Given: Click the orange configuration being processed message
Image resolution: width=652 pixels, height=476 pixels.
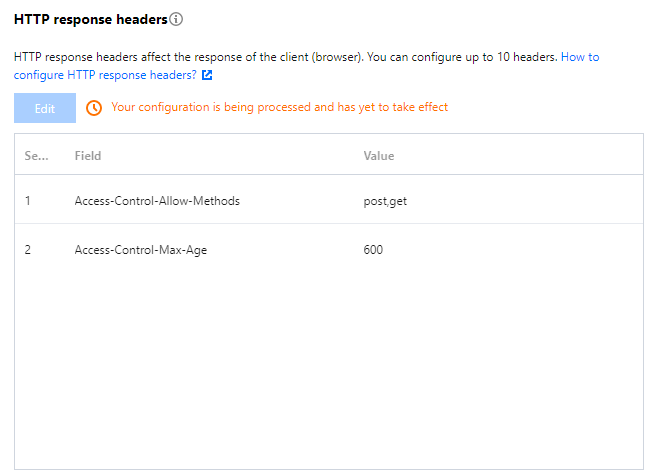Looking at the screenshot, I should point(279,107).
